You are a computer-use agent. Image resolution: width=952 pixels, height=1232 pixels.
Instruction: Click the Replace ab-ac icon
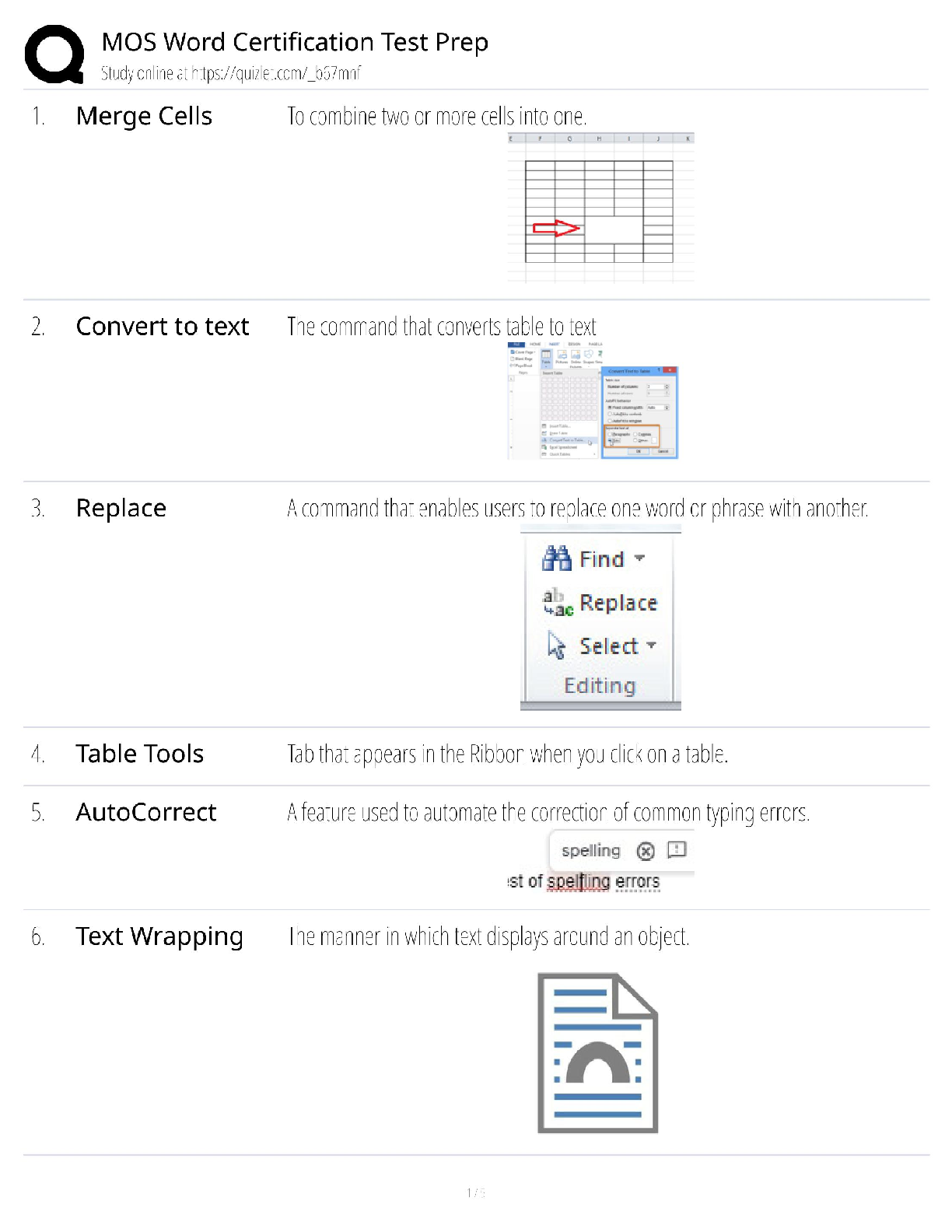pos(558,602)
